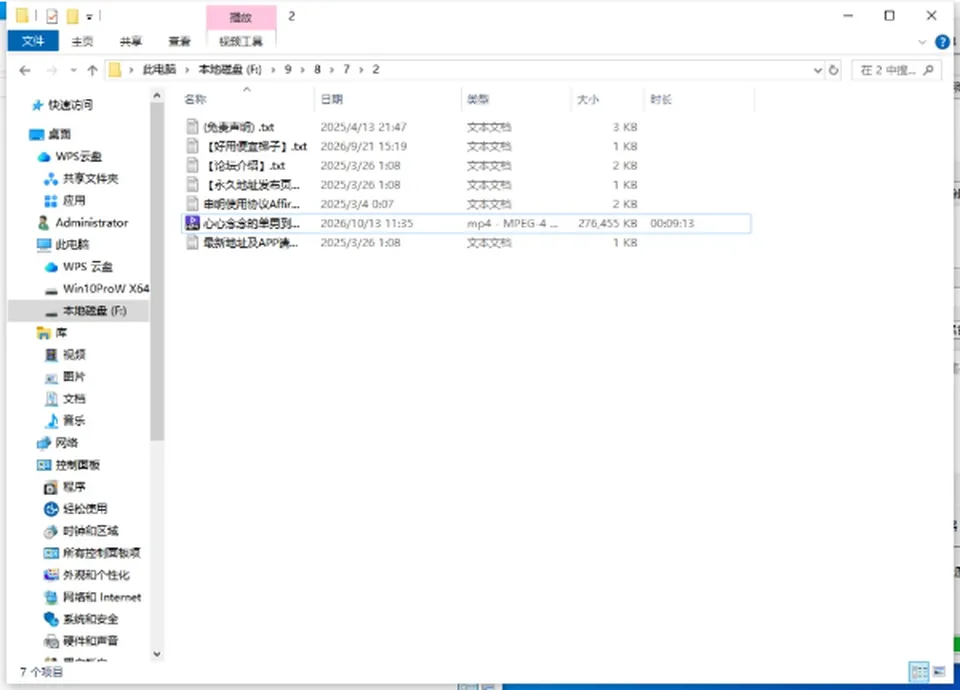The image size is (960, 690).
Task: Open the 视频工具 ribbon tab
Action: point(241,41)
